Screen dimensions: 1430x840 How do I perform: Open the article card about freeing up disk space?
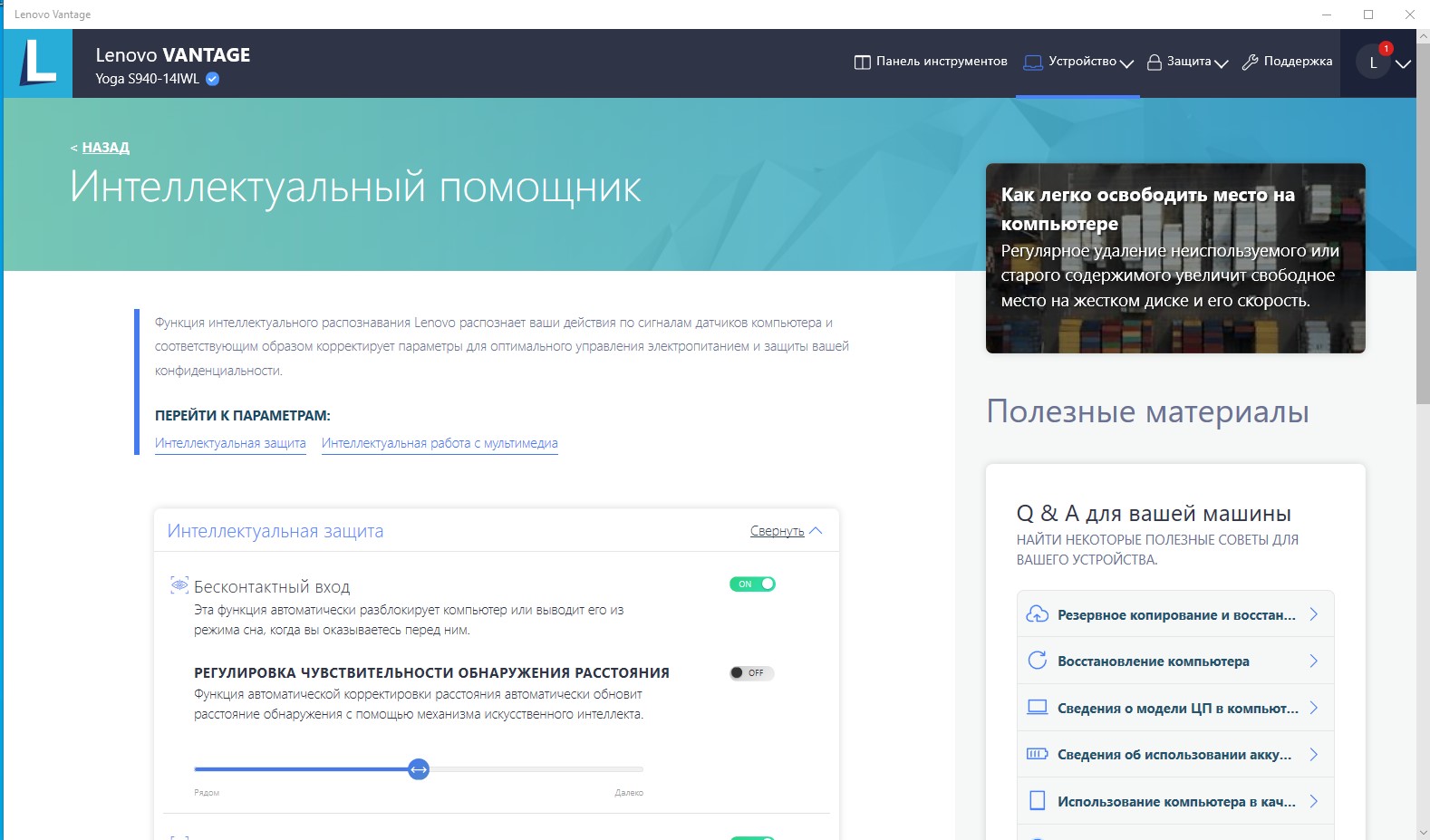tap(1174, 258)
